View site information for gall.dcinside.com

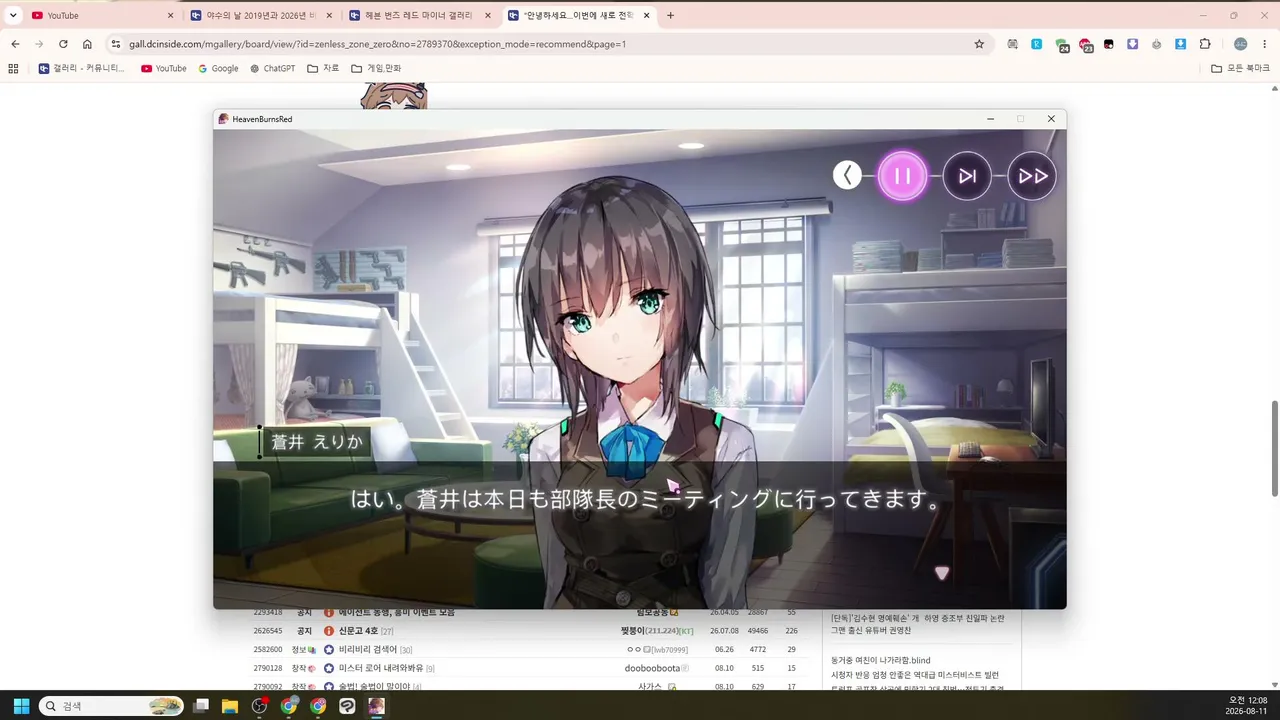116,44
